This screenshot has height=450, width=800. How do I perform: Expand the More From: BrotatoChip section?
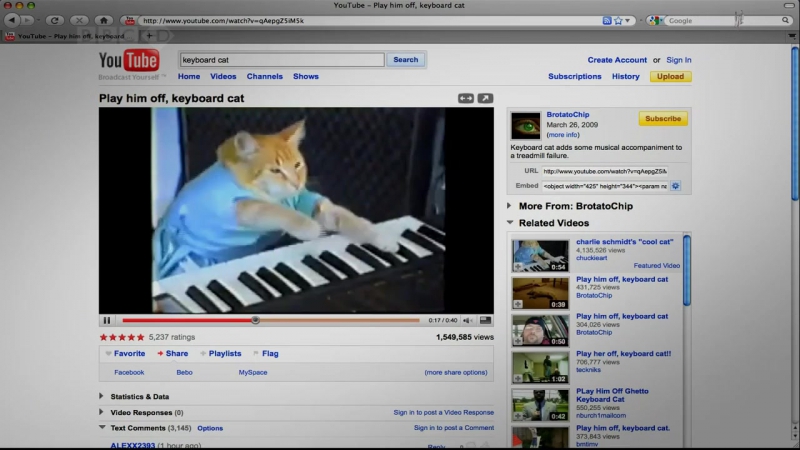[x=511, y=206]
